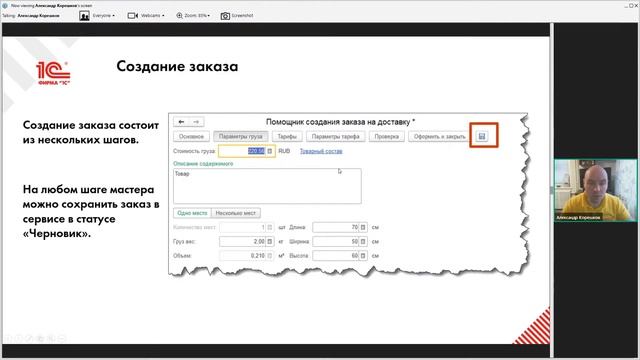This screenshot has height=360, width=640.
Task: Switch to the Параметры тарифа step tab
Action: (336, 136)
